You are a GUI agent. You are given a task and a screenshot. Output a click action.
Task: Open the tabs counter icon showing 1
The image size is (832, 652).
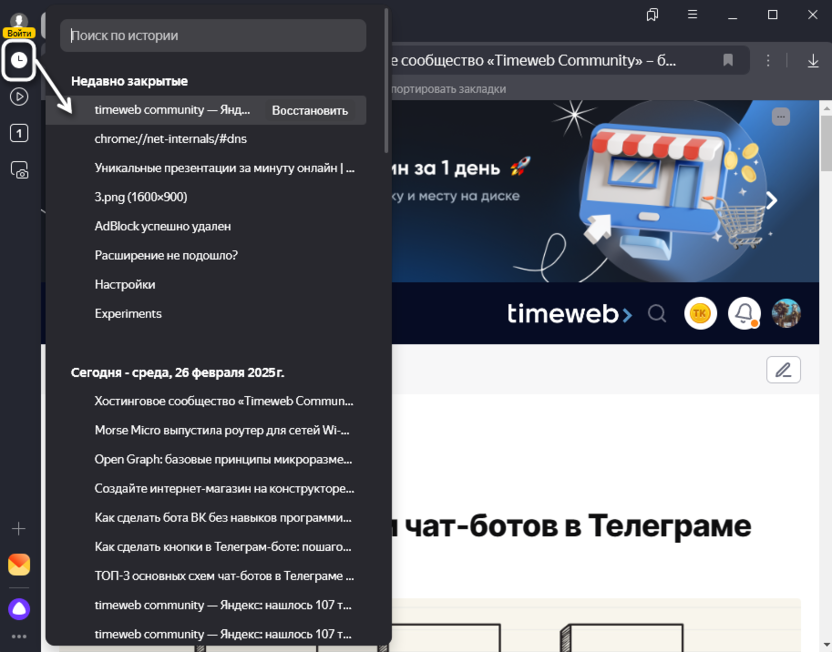pos(19,133)
